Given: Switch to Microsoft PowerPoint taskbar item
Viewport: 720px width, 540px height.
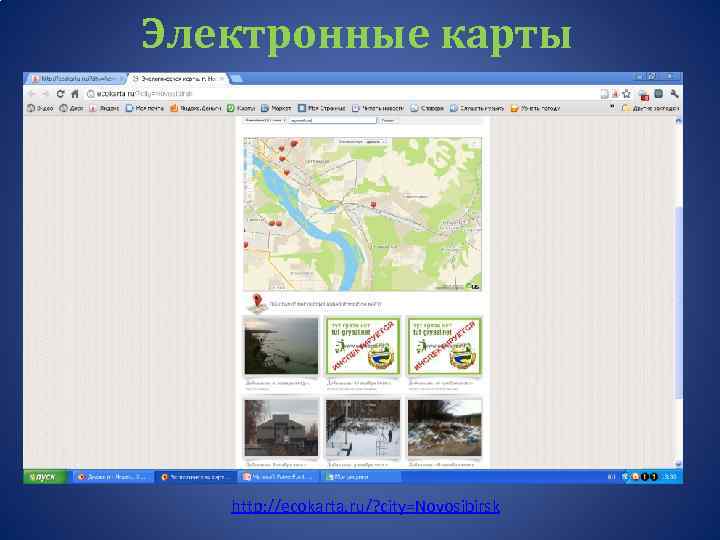Looking at the screenshot, I should pos(279,477).
